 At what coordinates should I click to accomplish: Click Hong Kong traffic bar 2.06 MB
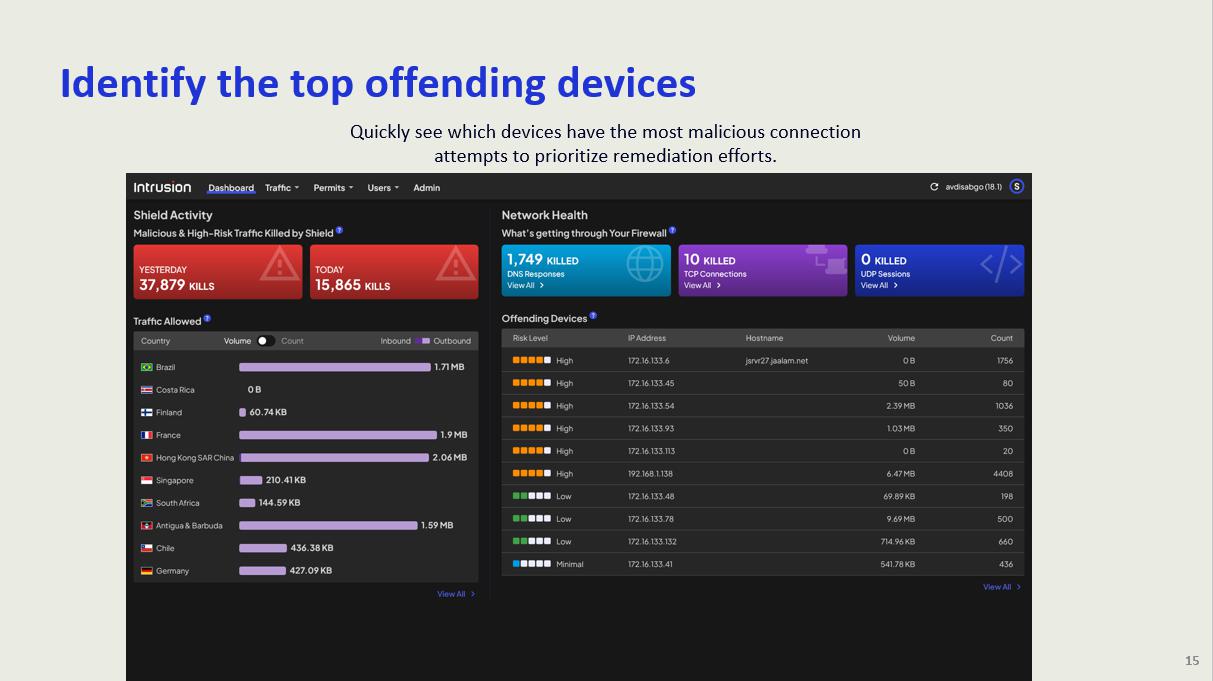(x=334, y=458)
